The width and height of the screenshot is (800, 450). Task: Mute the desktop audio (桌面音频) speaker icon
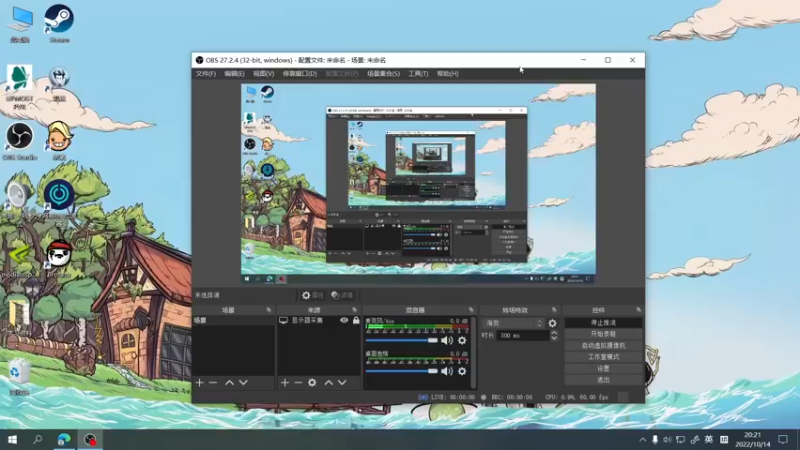447,371
